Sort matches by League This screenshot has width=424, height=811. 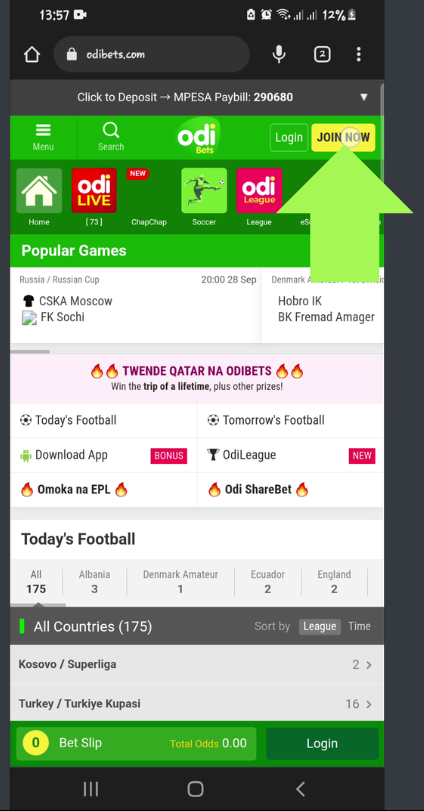point(320,626)
